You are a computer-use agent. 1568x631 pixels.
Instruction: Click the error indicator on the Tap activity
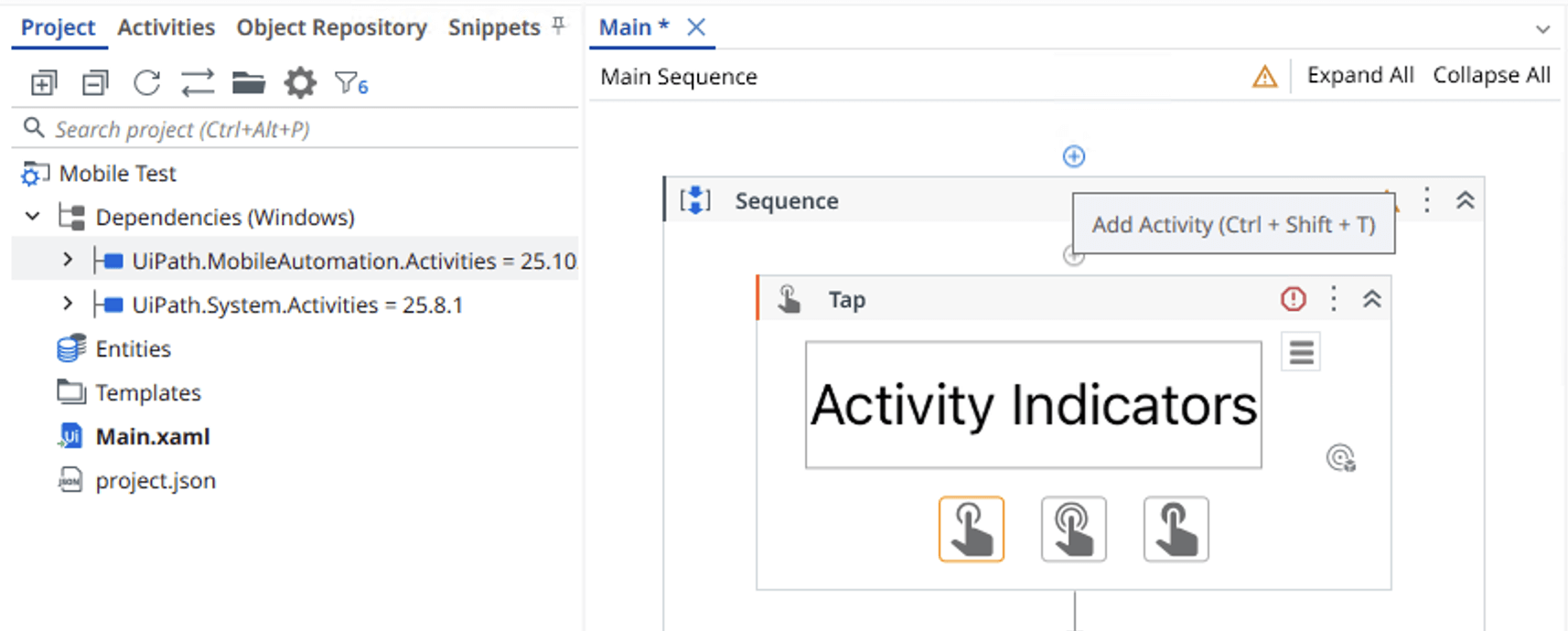(1293, 298)
